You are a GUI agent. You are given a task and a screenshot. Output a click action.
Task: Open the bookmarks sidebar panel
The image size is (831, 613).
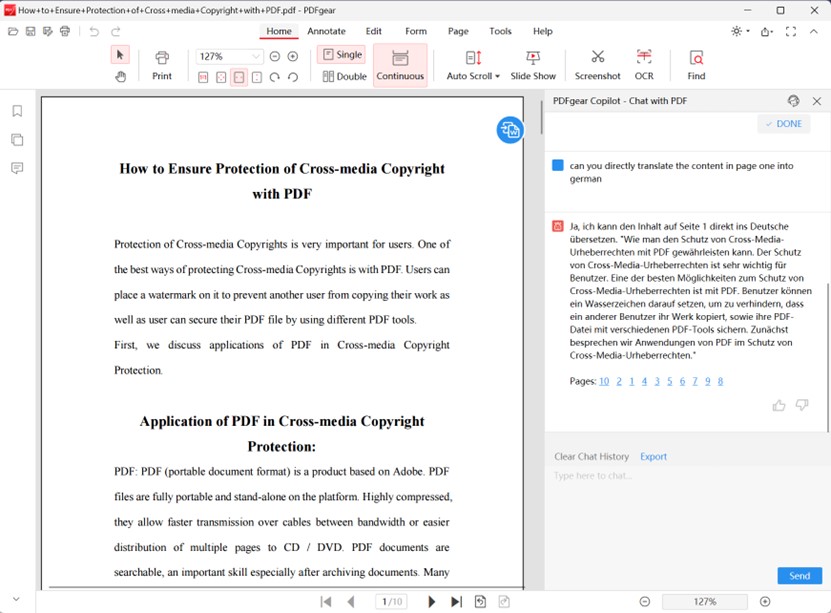point(15,111)
